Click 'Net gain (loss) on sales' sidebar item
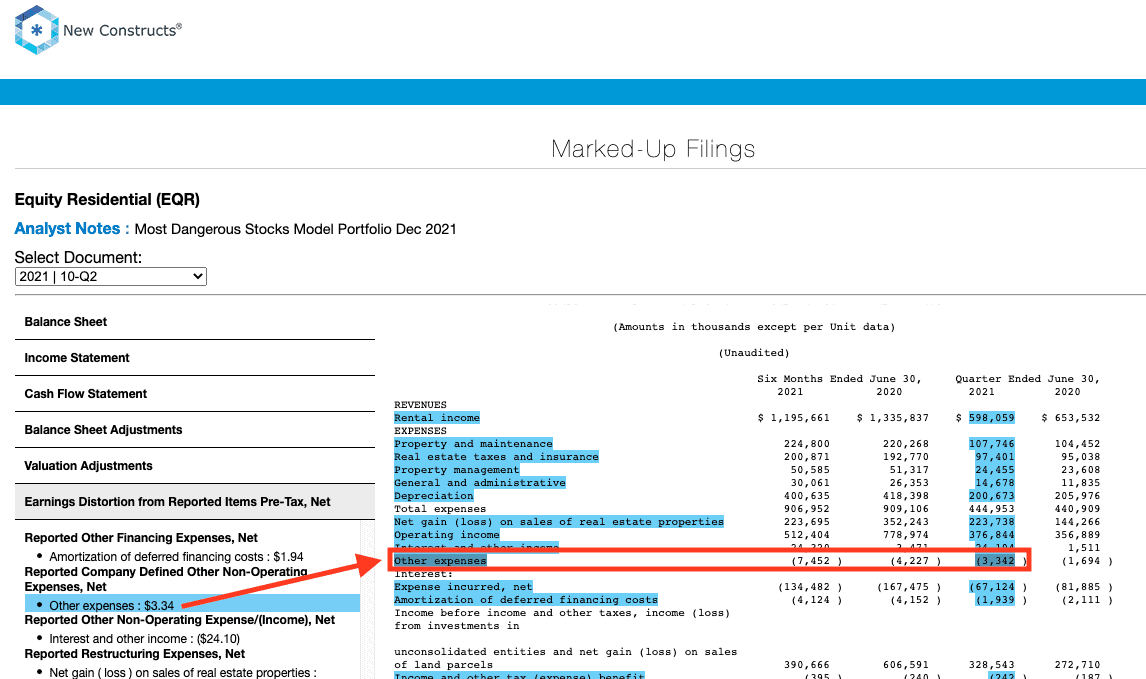 [183, 672]
